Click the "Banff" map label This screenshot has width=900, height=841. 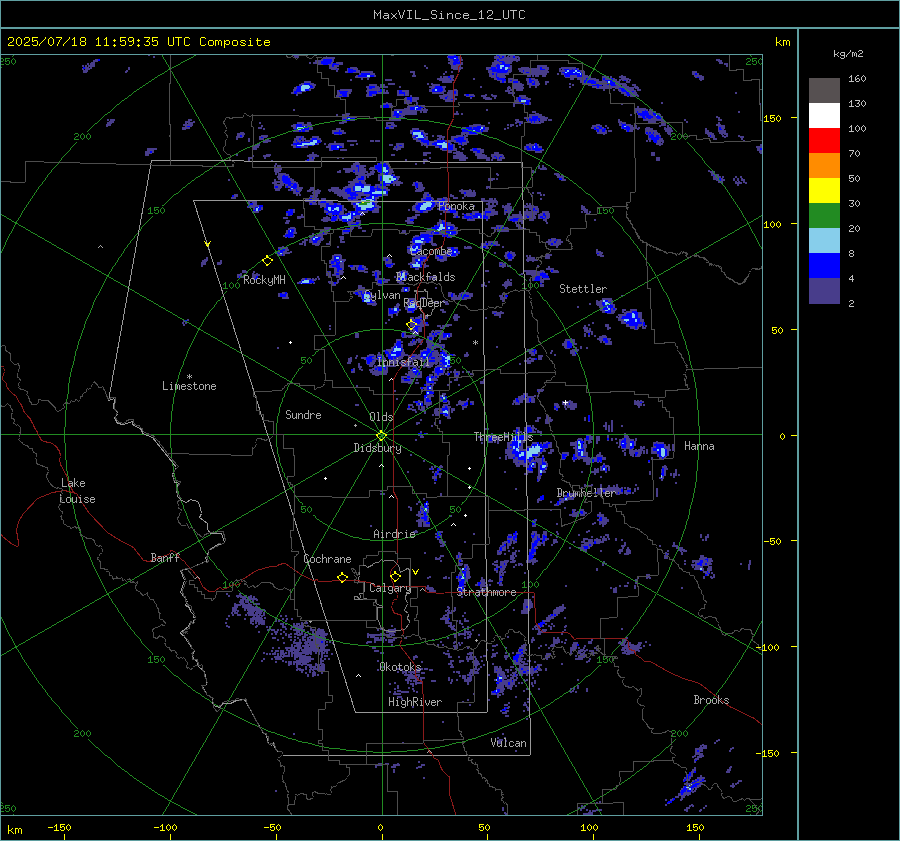pos(165,558)
